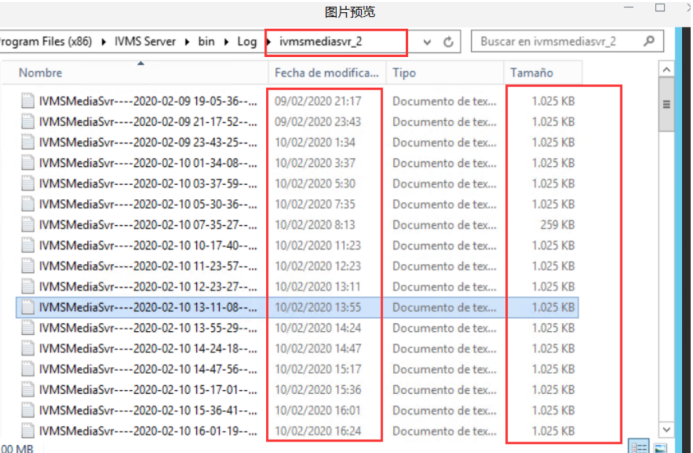Click date cell '10/02/2020 8:13'

[x=315, y=225]
